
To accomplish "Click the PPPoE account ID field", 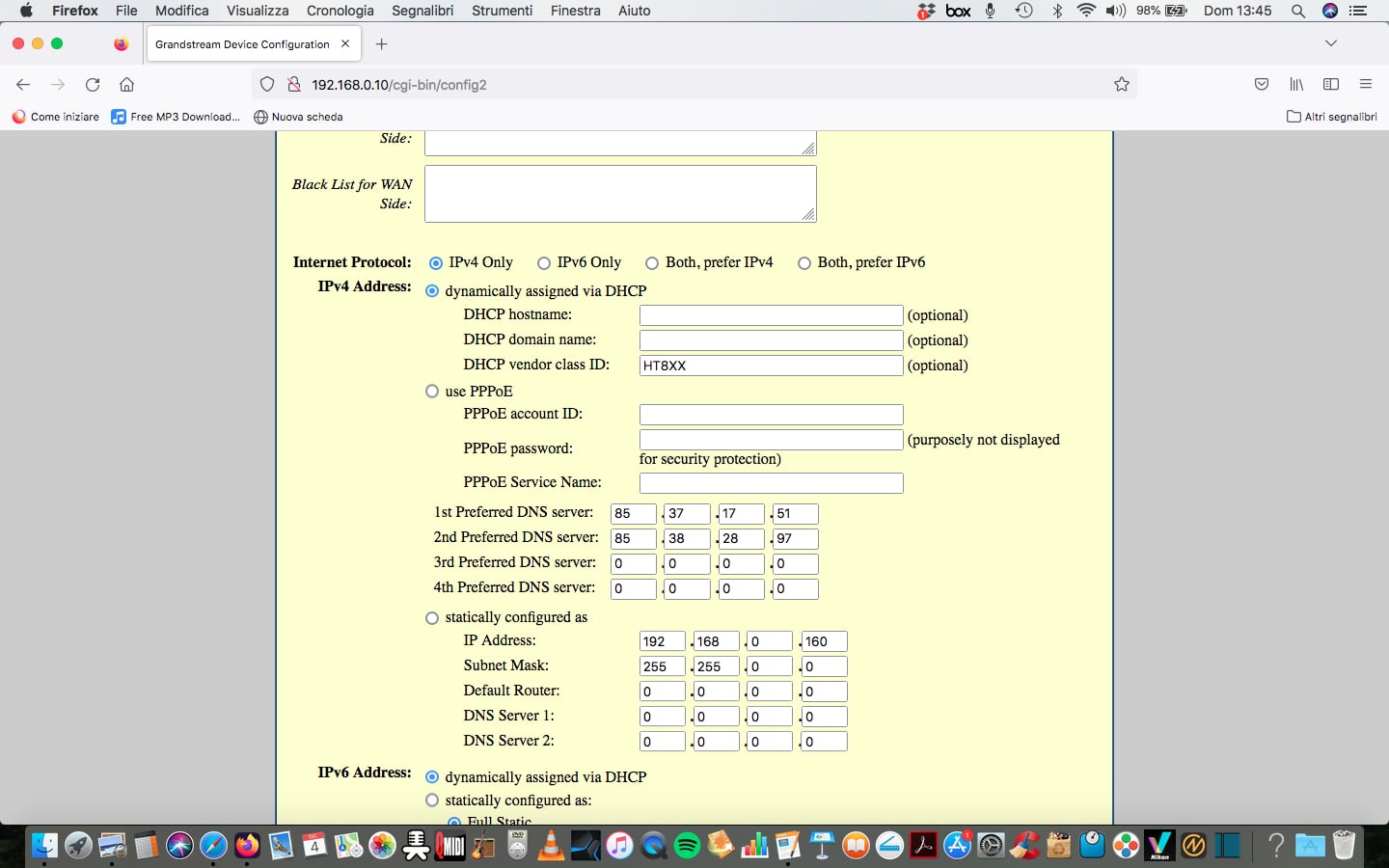I will (x=771, y=415).
